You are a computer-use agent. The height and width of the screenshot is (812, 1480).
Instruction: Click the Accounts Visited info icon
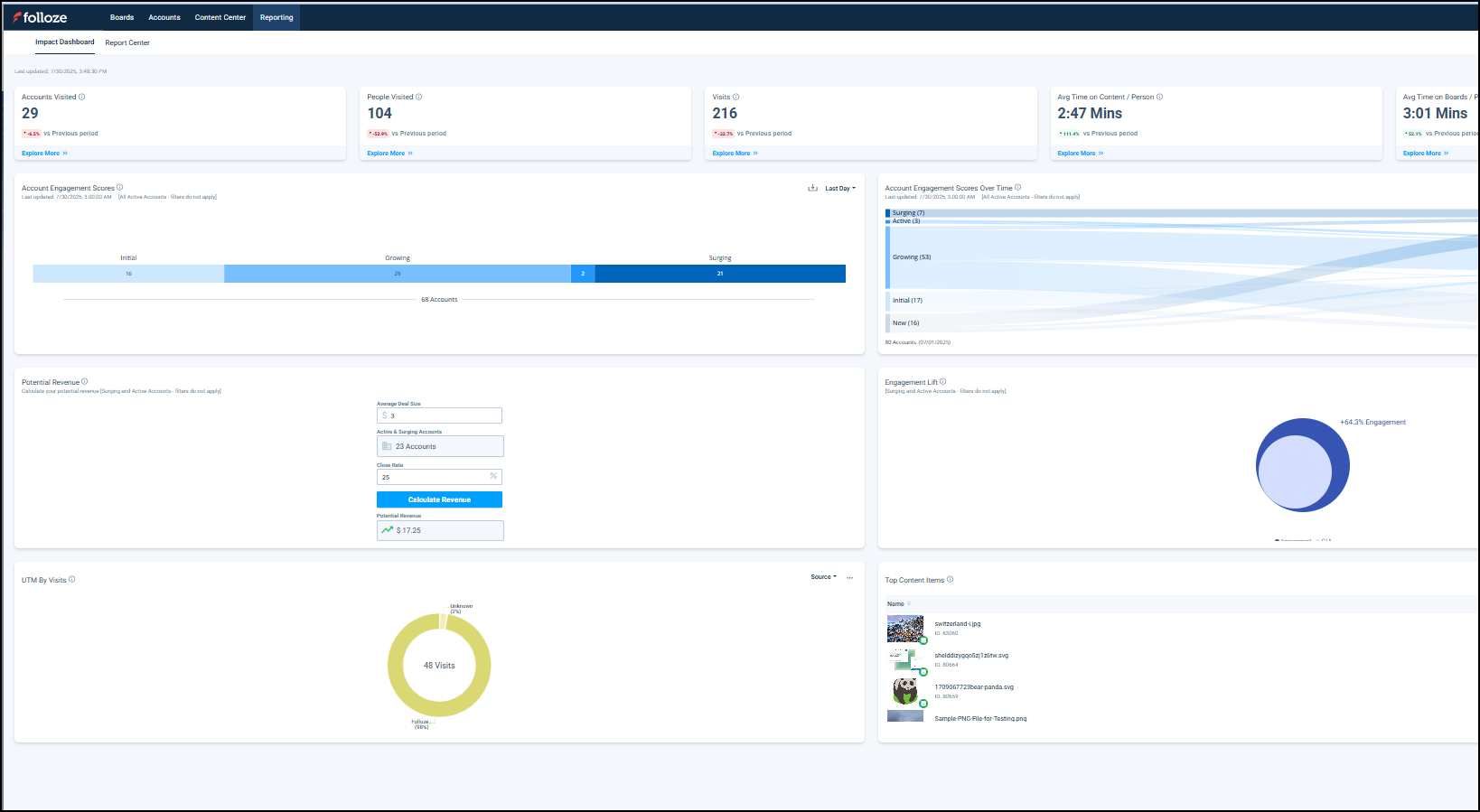[82, 97]
